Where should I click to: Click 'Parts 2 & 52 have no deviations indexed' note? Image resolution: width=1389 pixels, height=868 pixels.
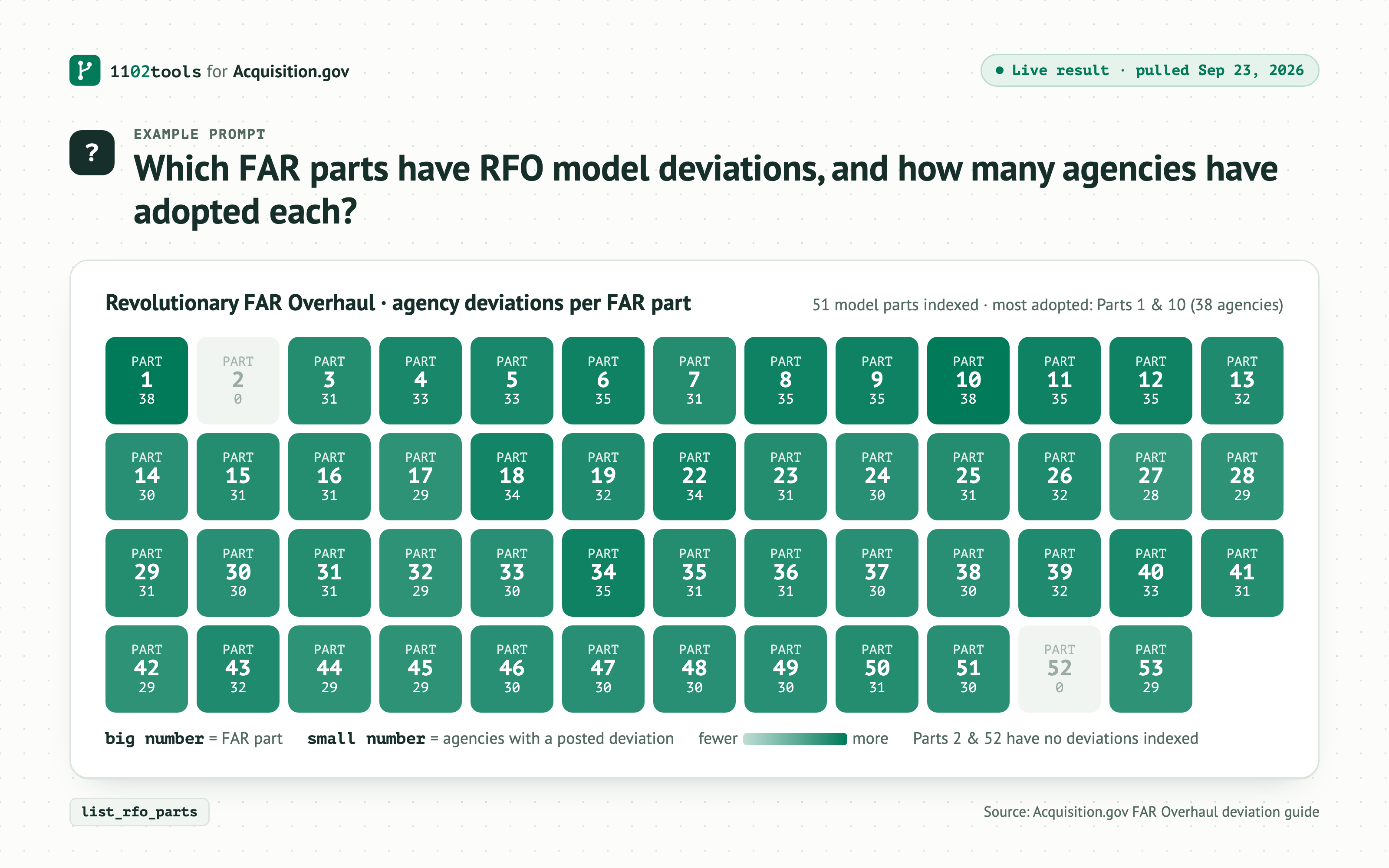click(x=1056, y=738)
